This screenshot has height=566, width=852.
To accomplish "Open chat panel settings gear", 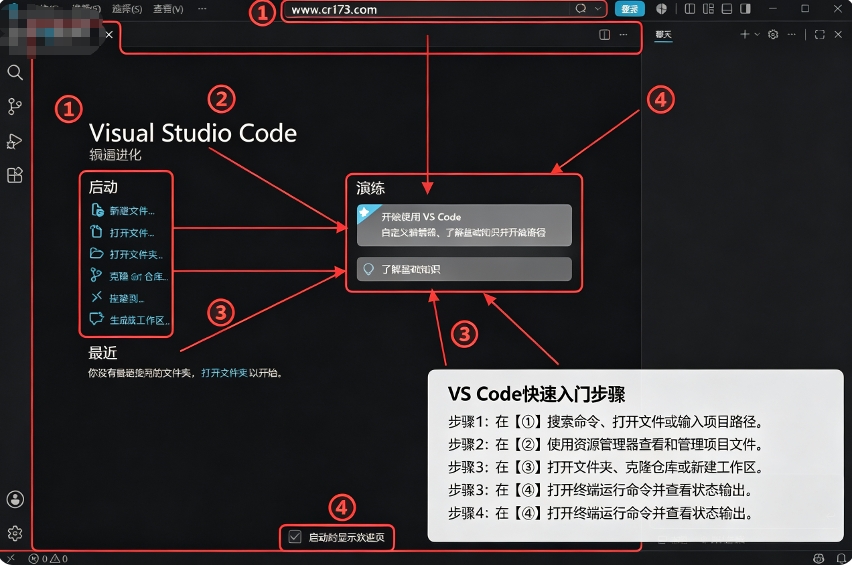I will pyautogui.click(x=773, y=34).
